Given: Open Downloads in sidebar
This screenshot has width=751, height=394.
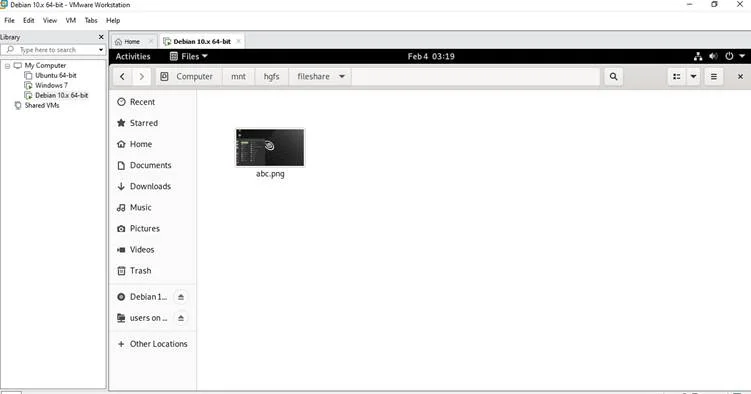Looking at the screenshot, I should (x=153, y=186).
